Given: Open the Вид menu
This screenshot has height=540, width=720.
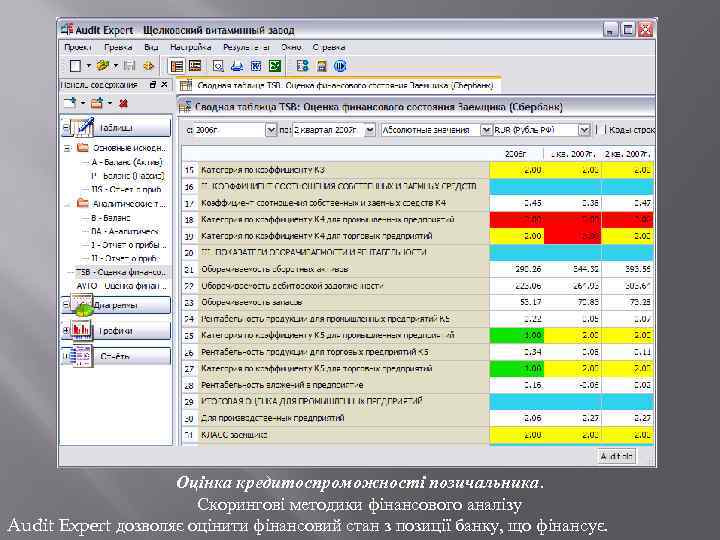Looking at the screenshot, I should pos(151,47).
